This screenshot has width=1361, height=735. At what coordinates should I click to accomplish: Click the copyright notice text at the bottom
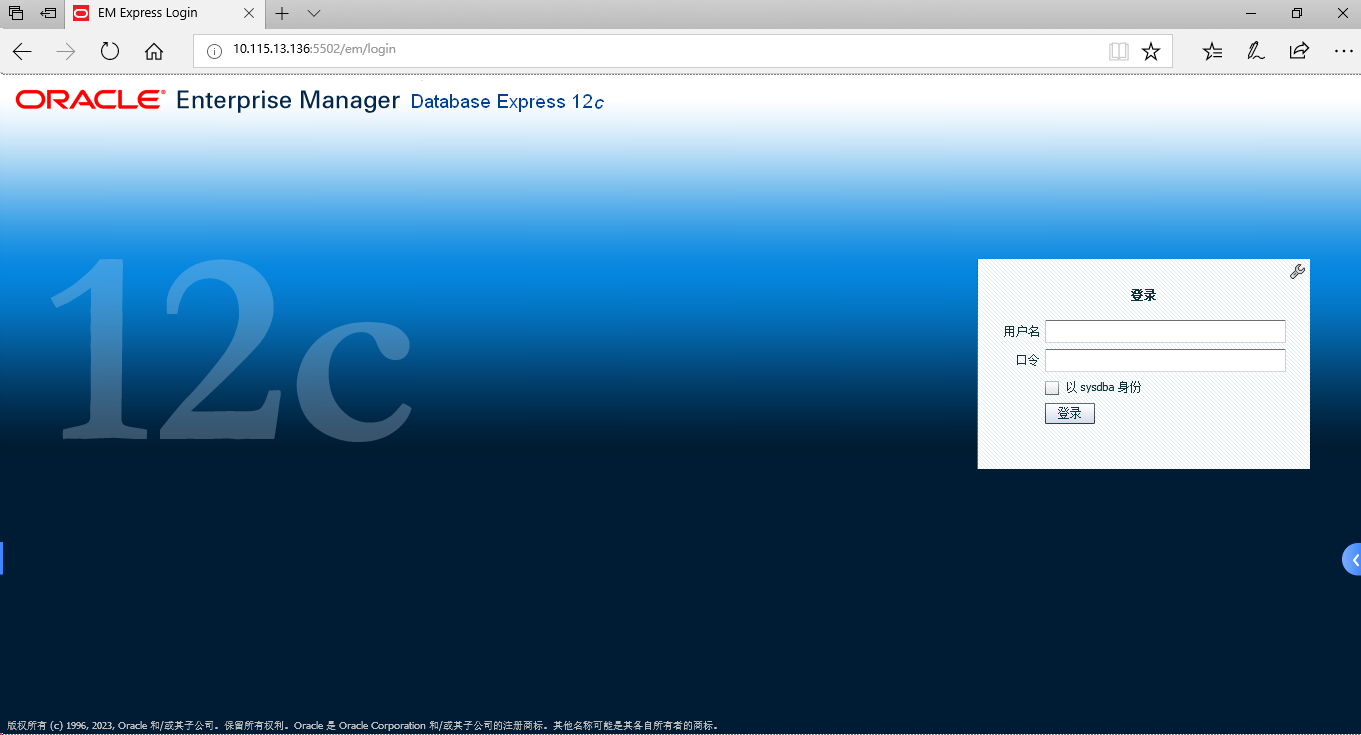[x=363, y=725]
